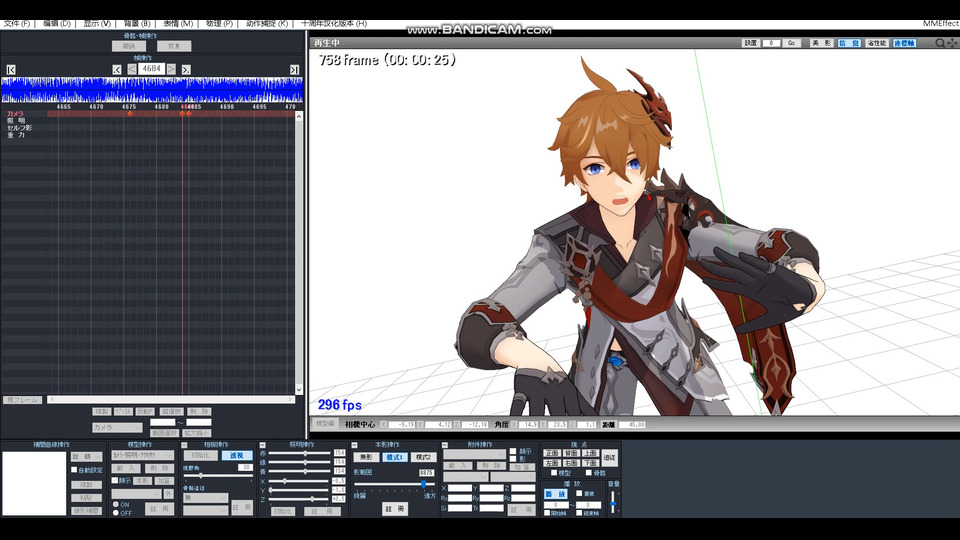This screenshot has width=960, height=540.
Task: Select the ON radio button
Action: pyautogui.click(x=116, y=504)
